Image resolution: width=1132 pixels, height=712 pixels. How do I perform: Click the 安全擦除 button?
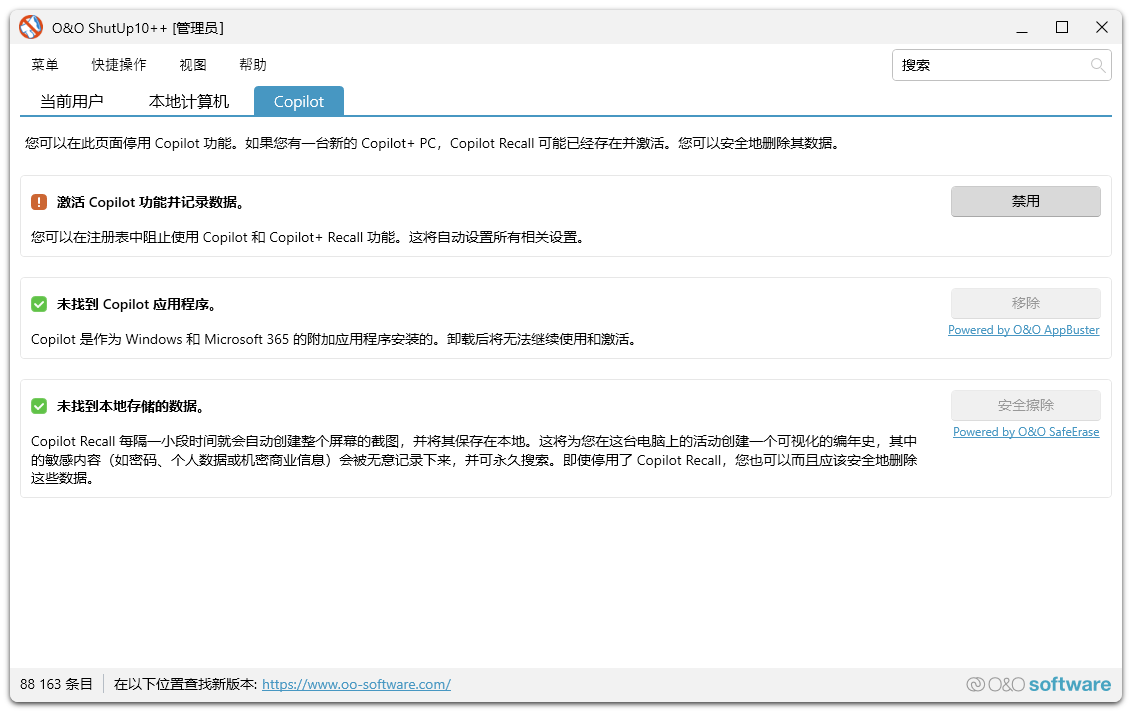pos(1025,405)
